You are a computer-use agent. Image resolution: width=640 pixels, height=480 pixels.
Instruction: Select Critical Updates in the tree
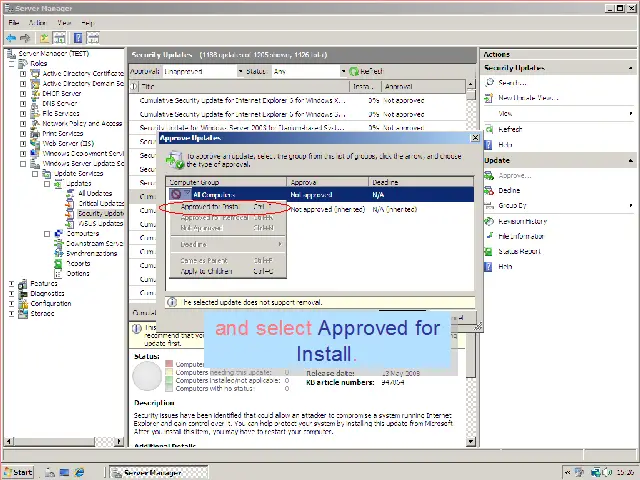pyautogui.click(x=101, y=203)
